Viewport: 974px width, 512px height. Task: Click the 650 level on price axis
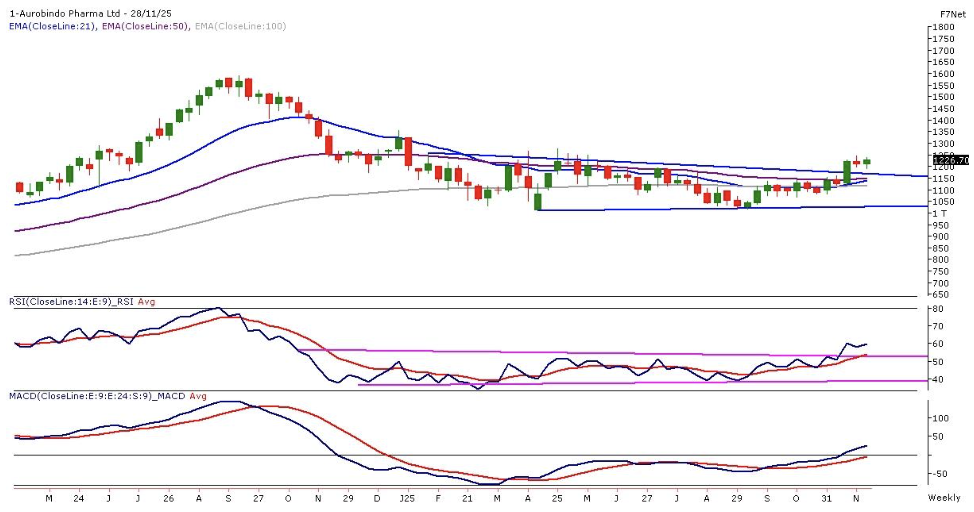[941, 295]
